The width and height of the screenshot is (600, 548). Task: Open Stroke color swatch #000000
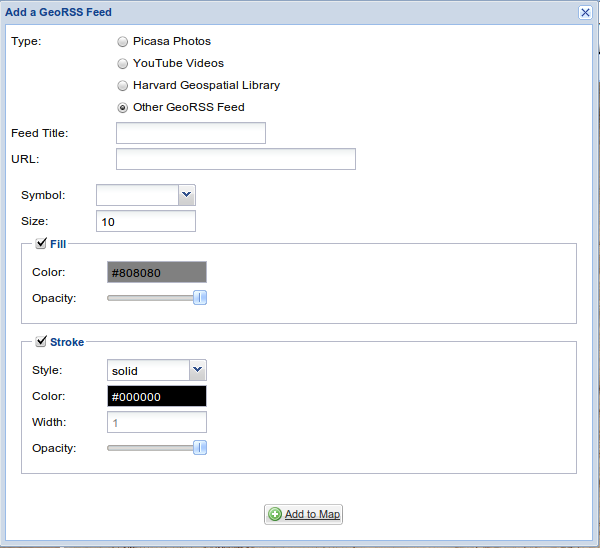tap(157, 396)
